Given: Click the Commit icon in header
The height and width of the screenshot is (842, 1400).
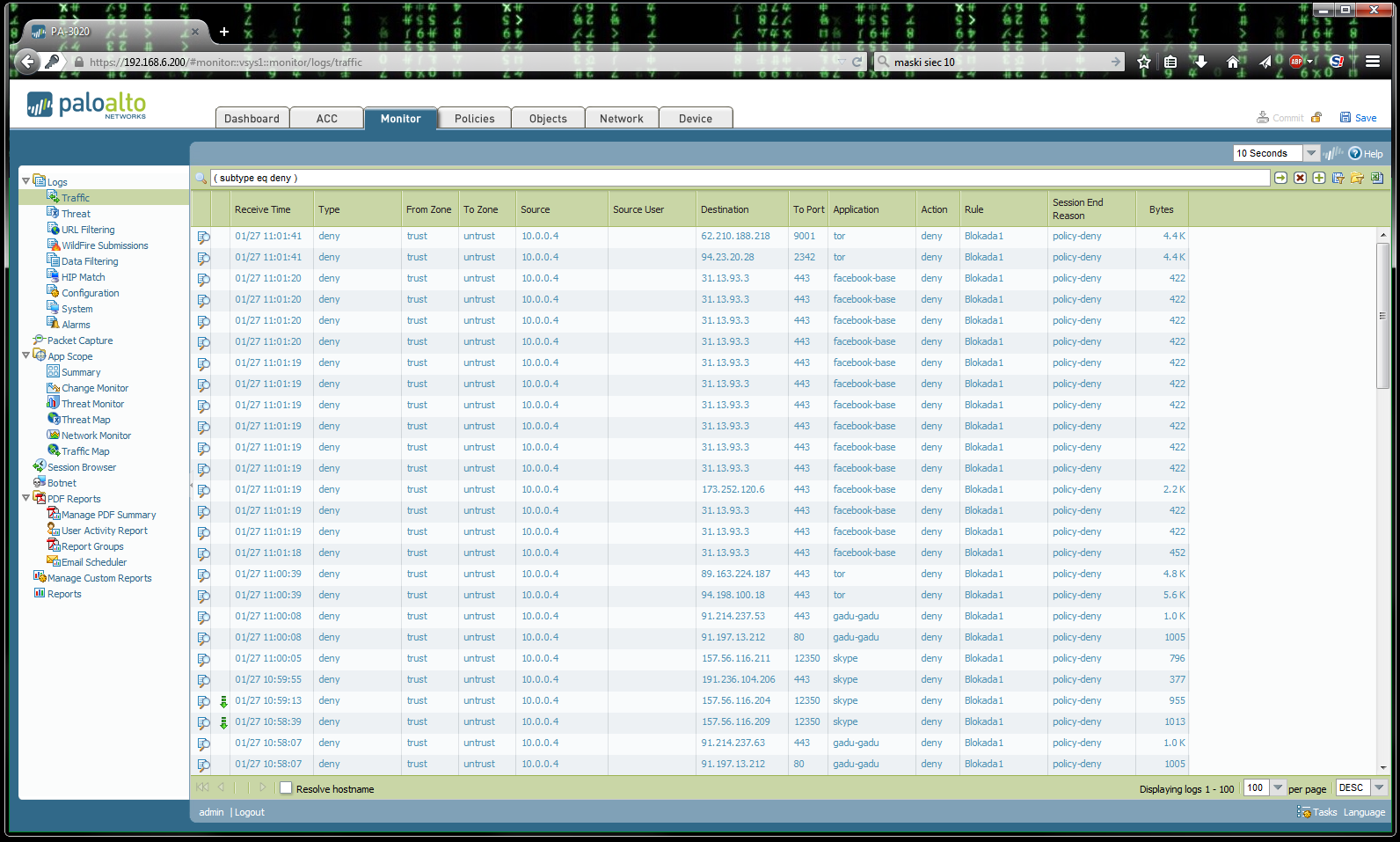Looking at the screenshot, I should (x=1263, y=117).
